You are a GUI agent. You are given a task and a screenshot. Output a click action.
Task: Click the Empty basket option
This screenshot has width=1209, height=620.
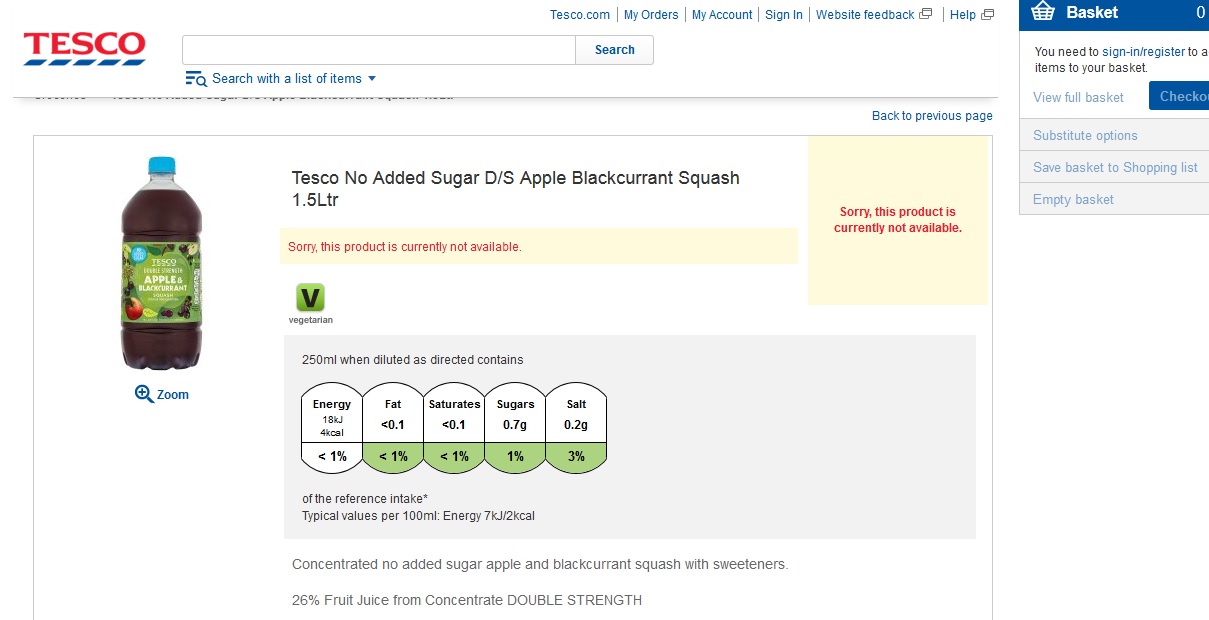(1073, 199)
